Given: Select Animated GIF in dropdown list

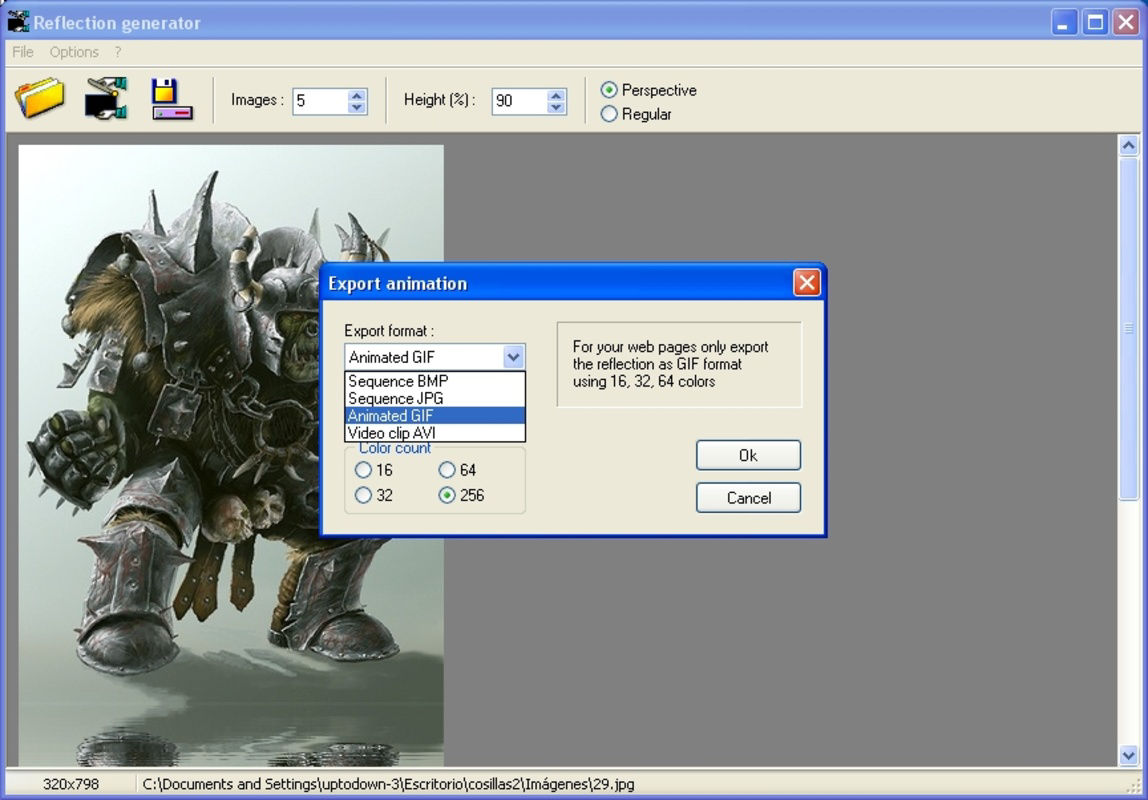Looking at the screenshot, I should tap(435, 416).
